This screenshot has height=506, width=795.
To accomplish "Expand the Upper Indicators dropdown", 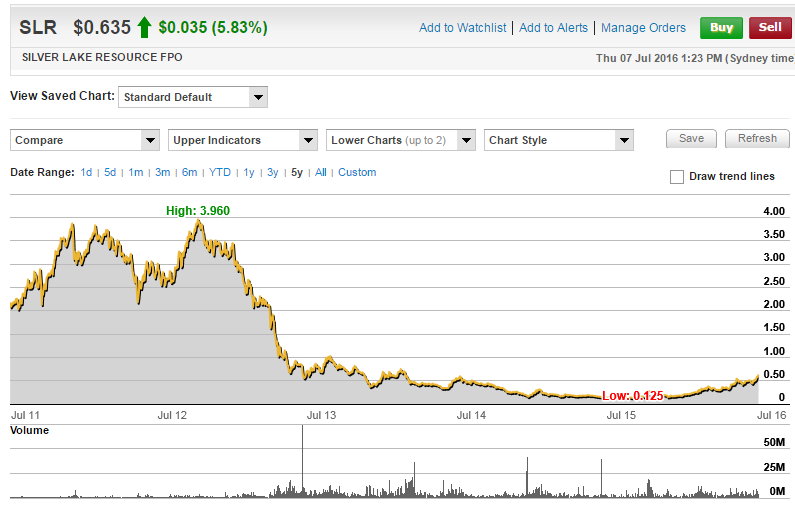I will point(243,140).
